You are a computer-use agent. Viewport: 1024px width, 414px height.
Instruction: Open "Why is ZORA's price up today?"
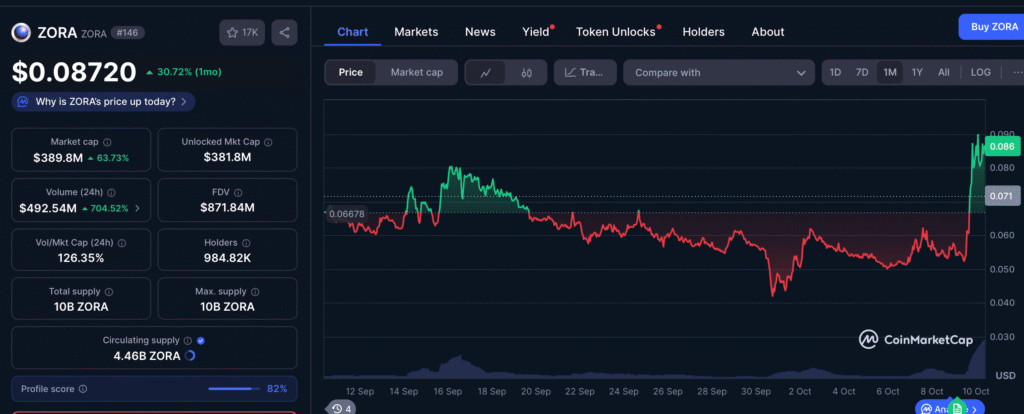(x=104, y=102)
